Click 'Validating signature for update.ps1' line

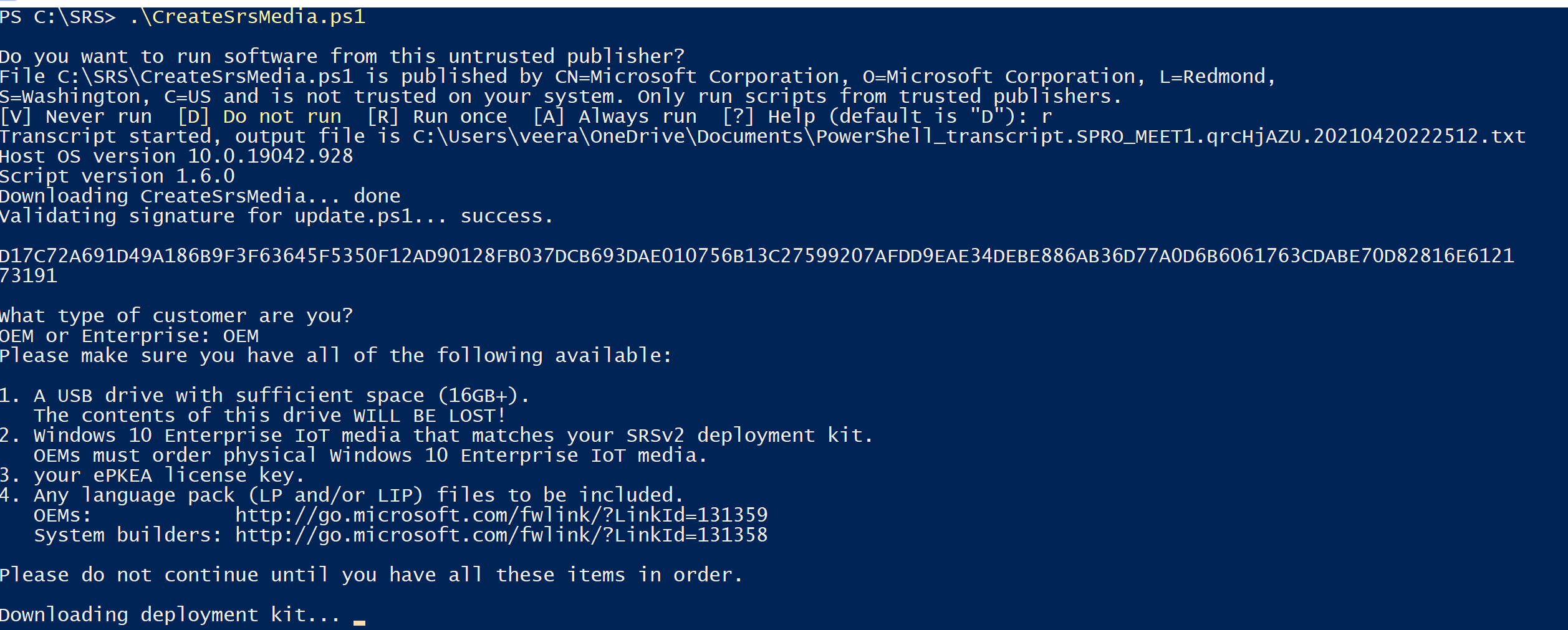[276, 216]
